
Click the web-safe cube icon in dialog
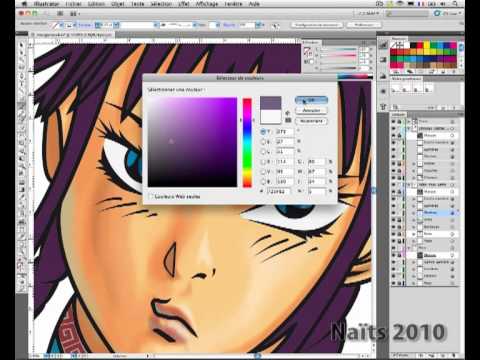(x=288, y=120)
